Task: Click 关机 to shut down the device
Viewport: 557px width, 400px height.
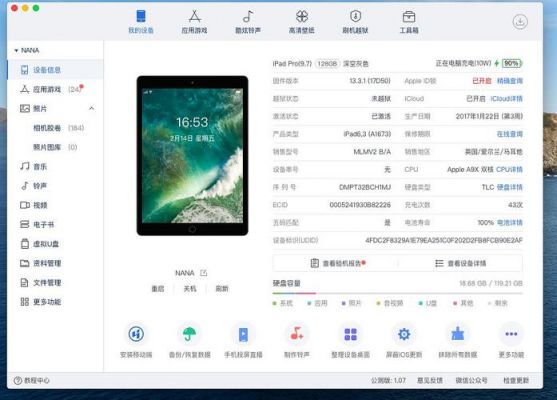Action: point(190,288)
